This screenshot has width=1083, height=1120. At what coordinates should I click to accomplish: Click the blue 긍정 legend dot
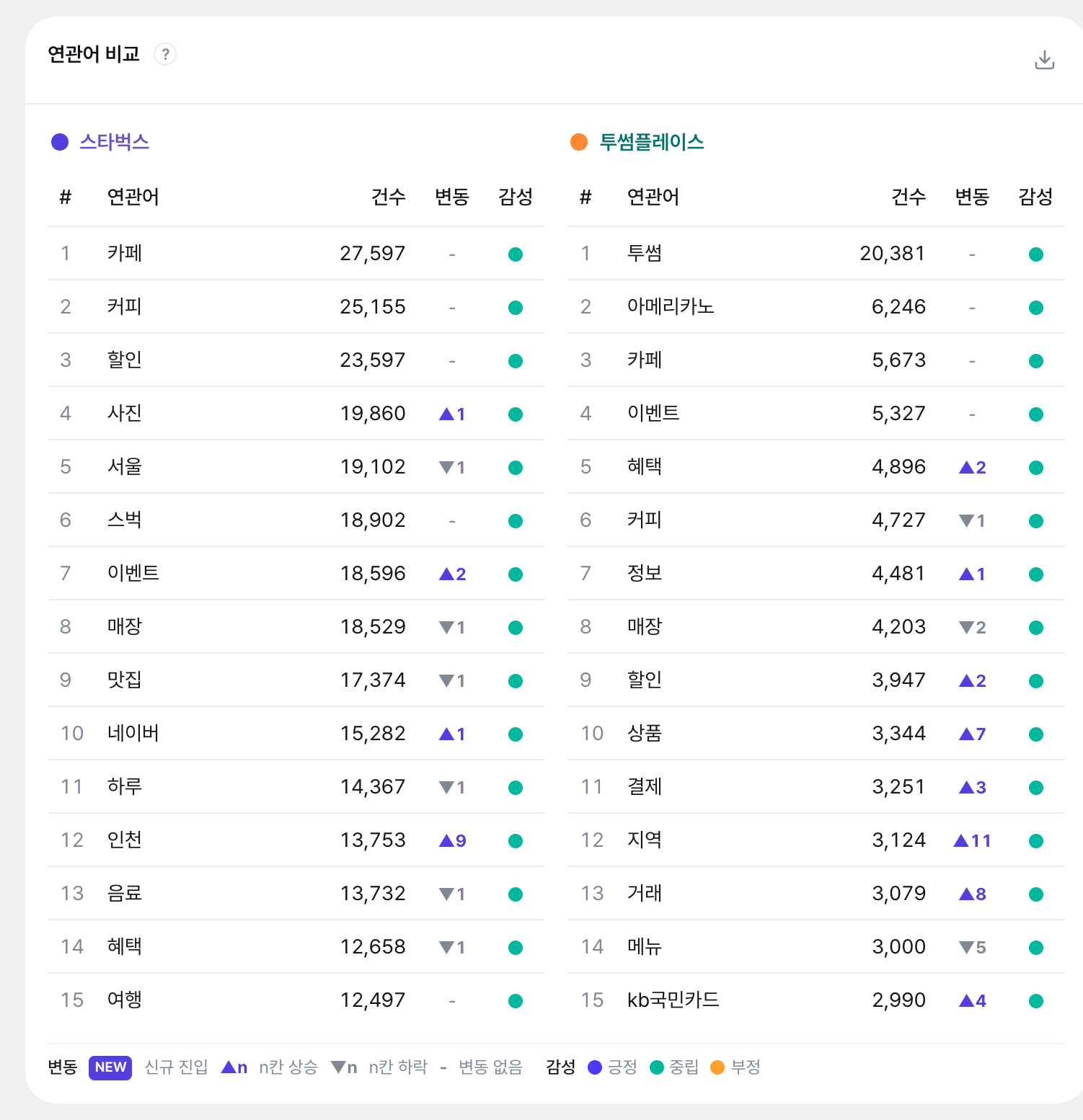(x=595, y=1067)
